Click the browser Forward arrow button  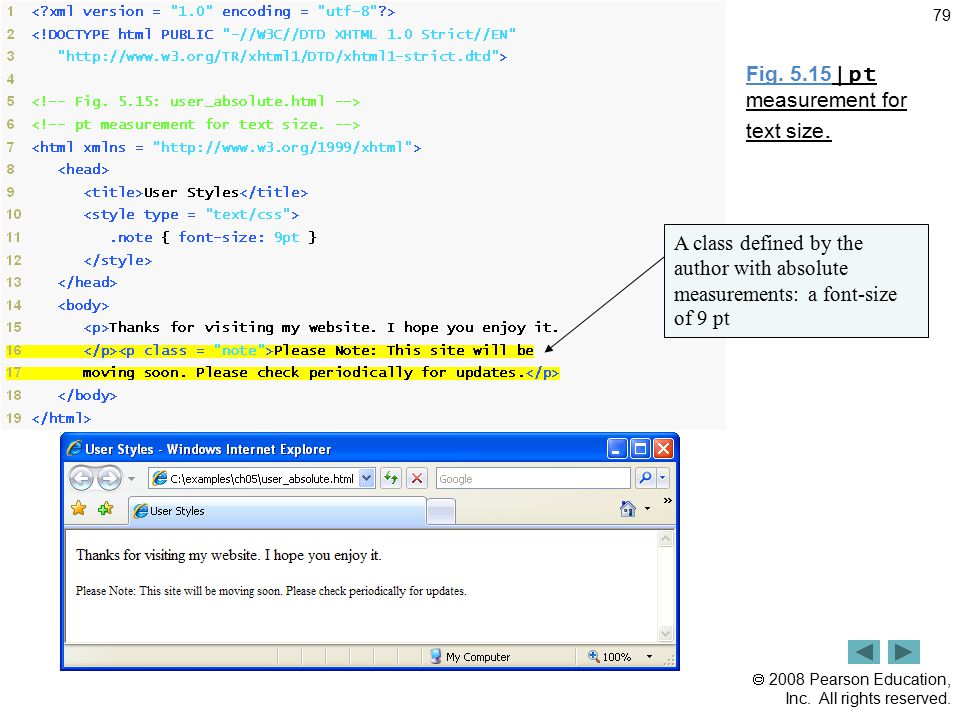click(109, 478)
